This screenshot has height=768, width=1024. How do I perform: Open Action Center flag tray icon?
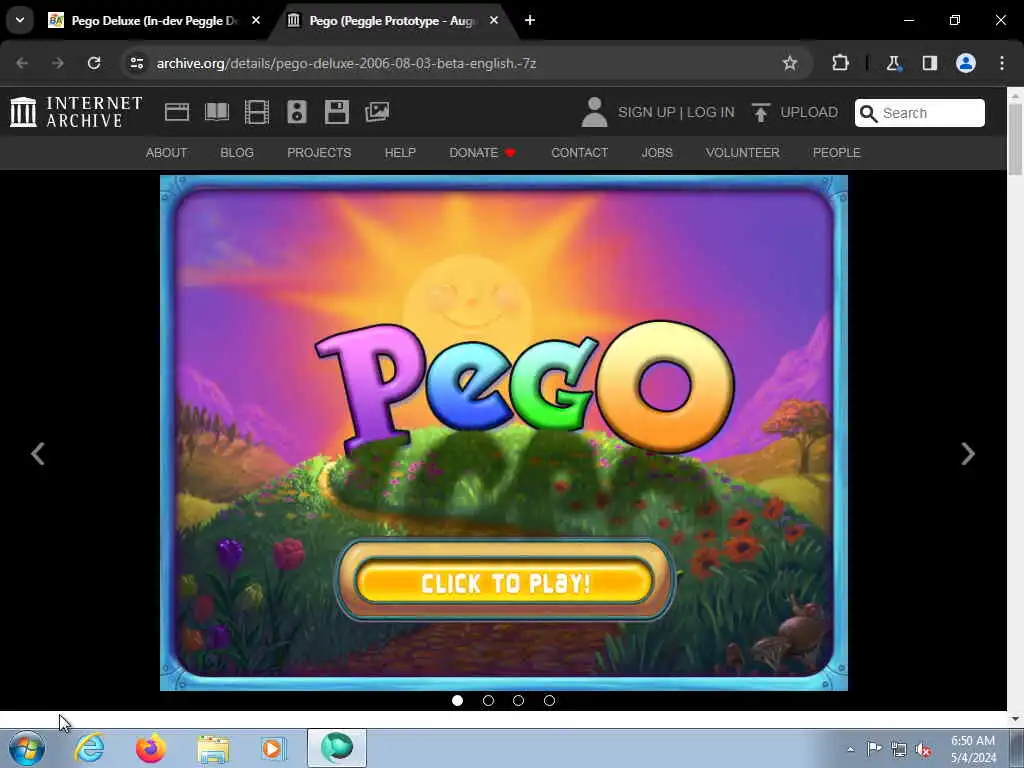point(874,748)
